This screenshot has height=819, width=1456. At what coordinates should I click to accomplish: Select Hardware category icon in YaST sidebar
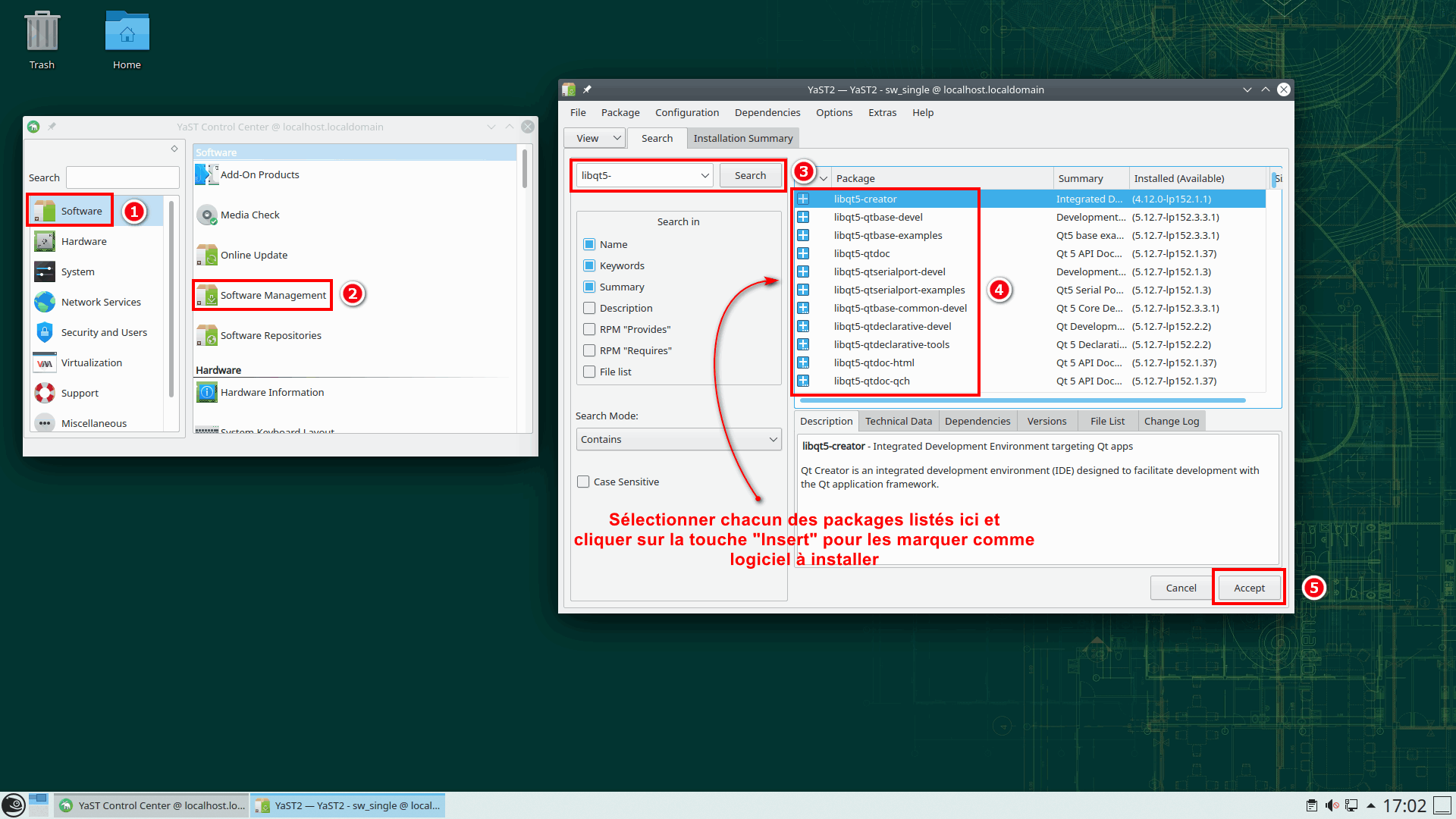coord(45,241)
